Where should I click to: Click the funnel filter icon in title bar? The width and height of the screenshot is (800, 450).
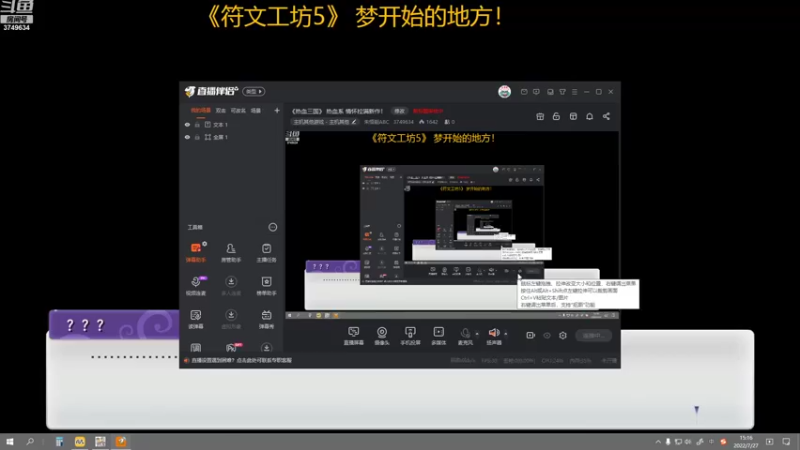click(562, 92)
